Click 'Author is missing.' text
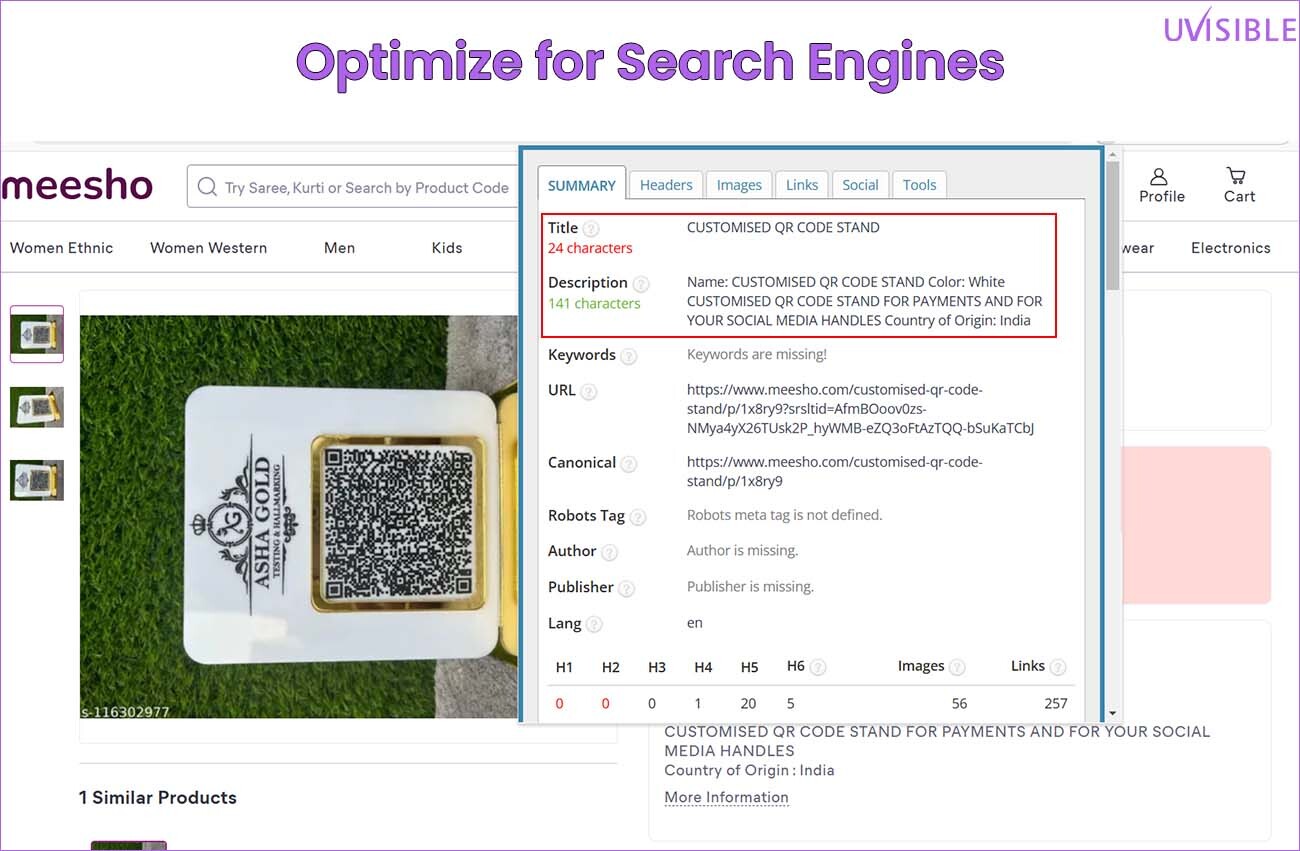The width and height of the screenshot is (1300, 851). (x=743, y=550)
